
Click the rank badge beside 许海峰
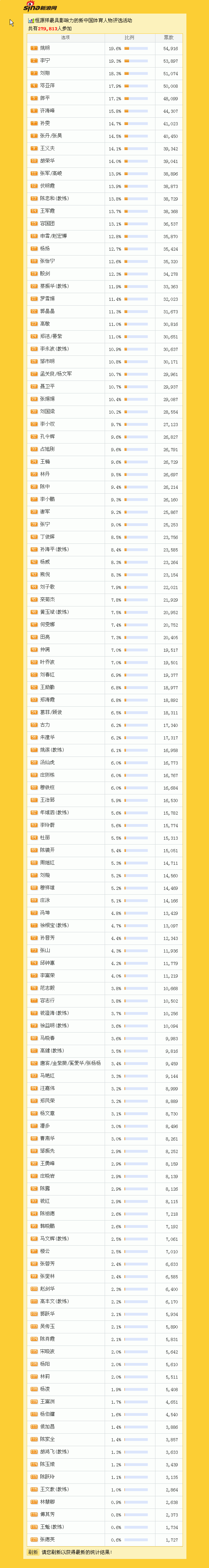34,111
